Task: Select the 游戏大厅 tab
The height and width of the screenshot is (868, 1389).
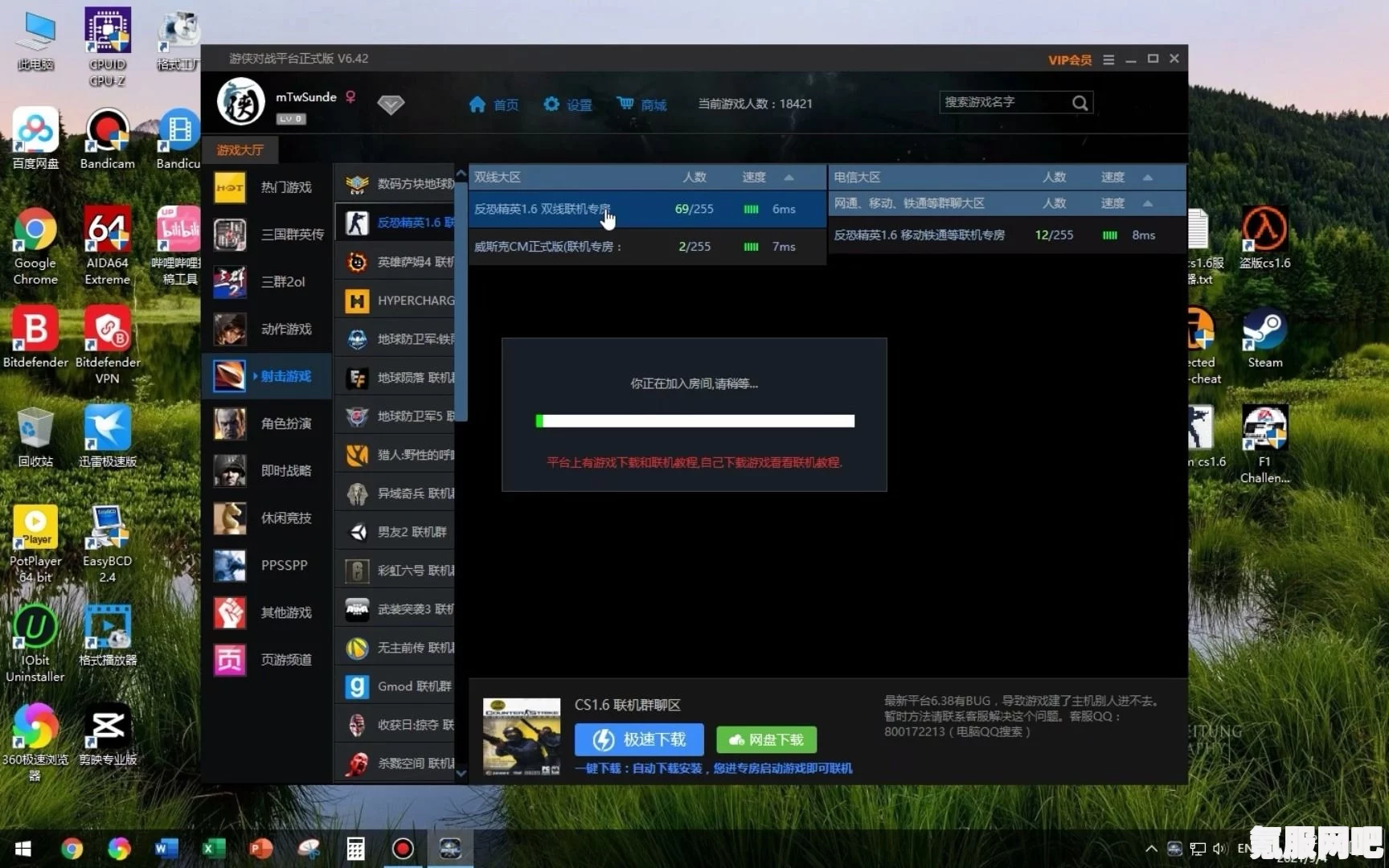Action: tap(240, 149)
